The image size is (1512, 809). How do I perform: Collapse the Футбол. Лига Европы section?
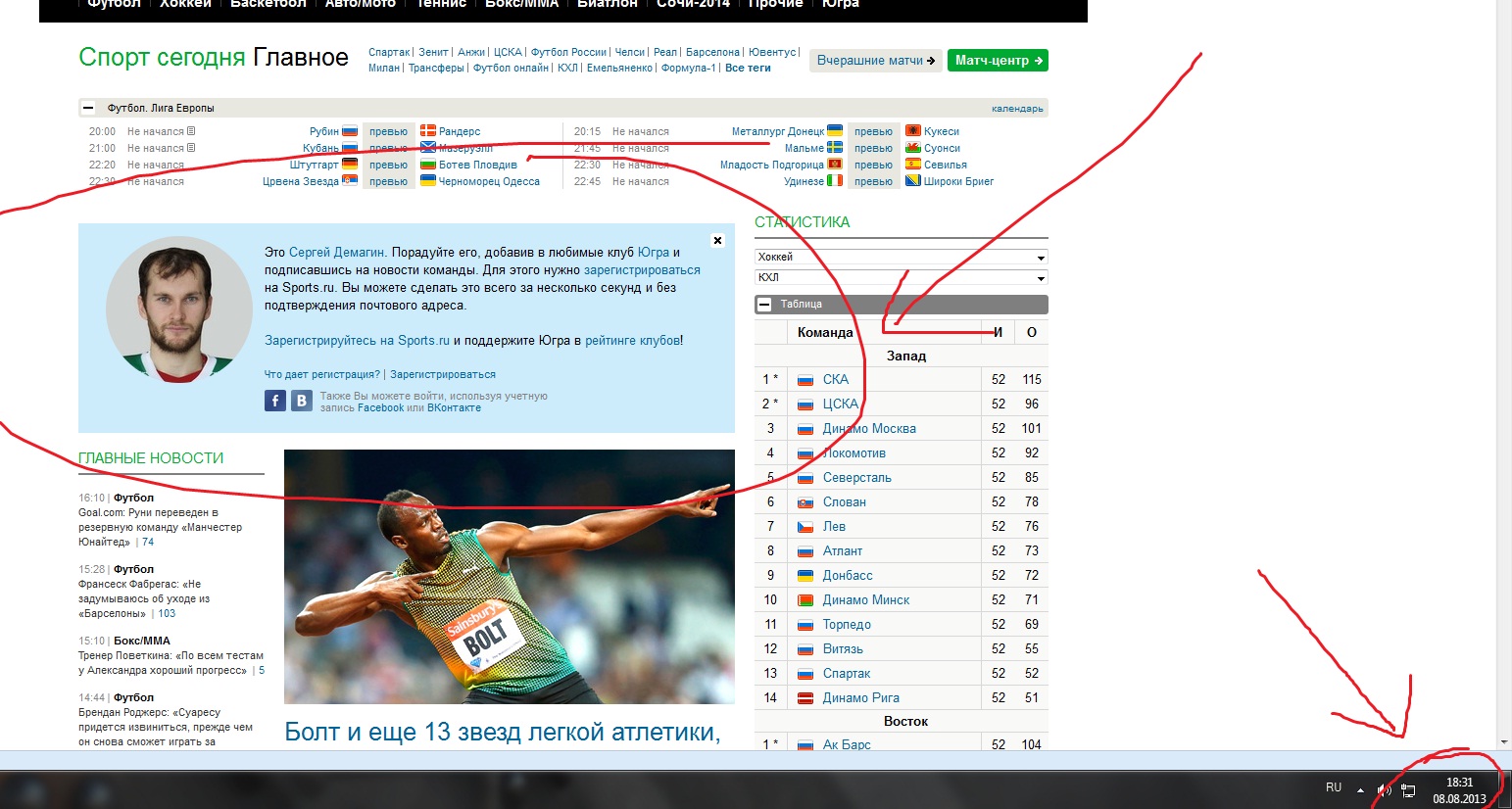coord(88,108)
